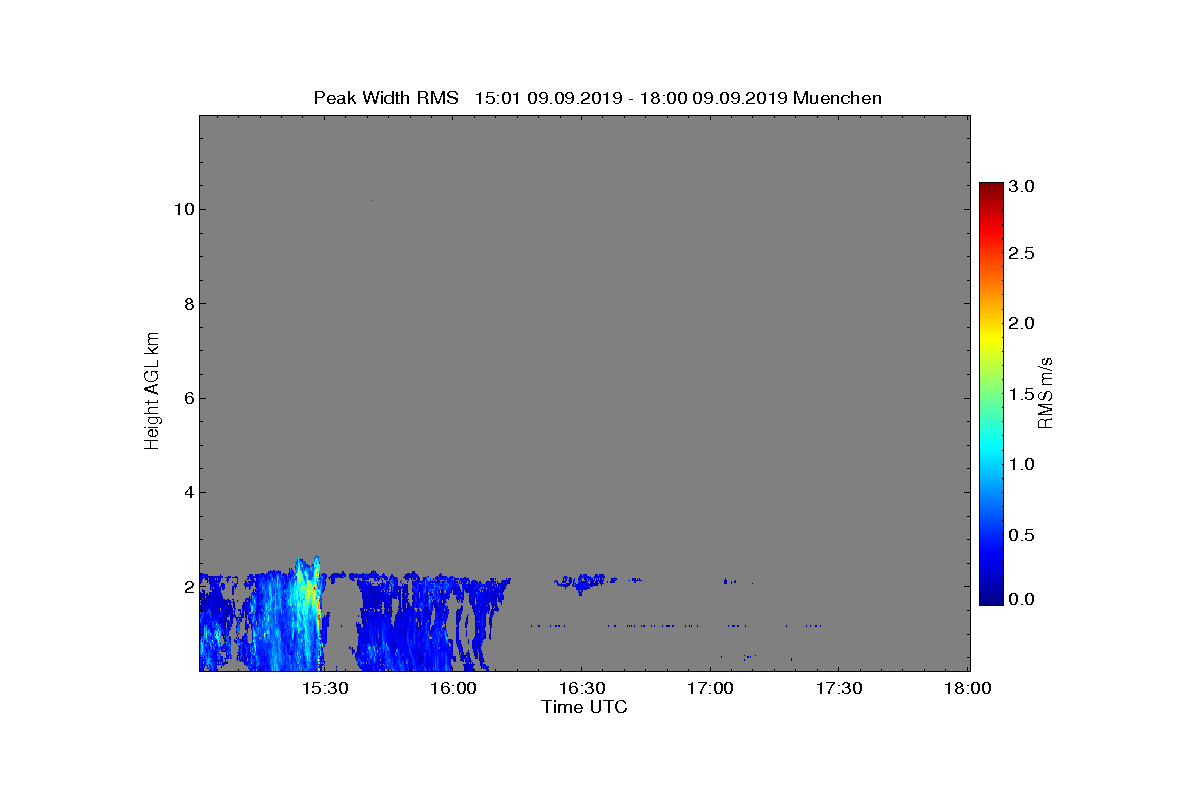1200x800 pixels.
Task: Click the 'Muenchen' station name in title
Action: [837, 98]
